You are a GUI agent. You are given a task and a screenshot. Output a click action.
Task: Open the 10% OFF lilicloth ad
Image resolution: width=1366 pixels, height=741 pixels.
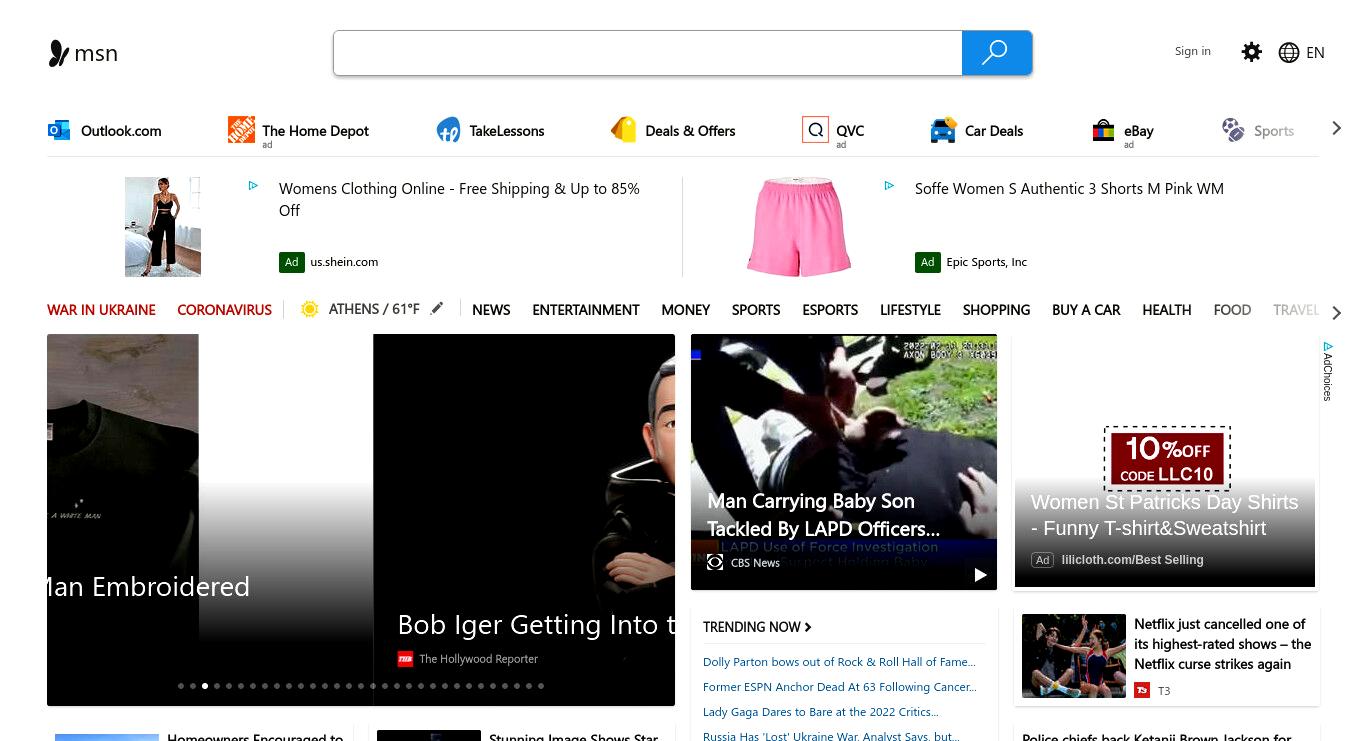pos(1167,458)
